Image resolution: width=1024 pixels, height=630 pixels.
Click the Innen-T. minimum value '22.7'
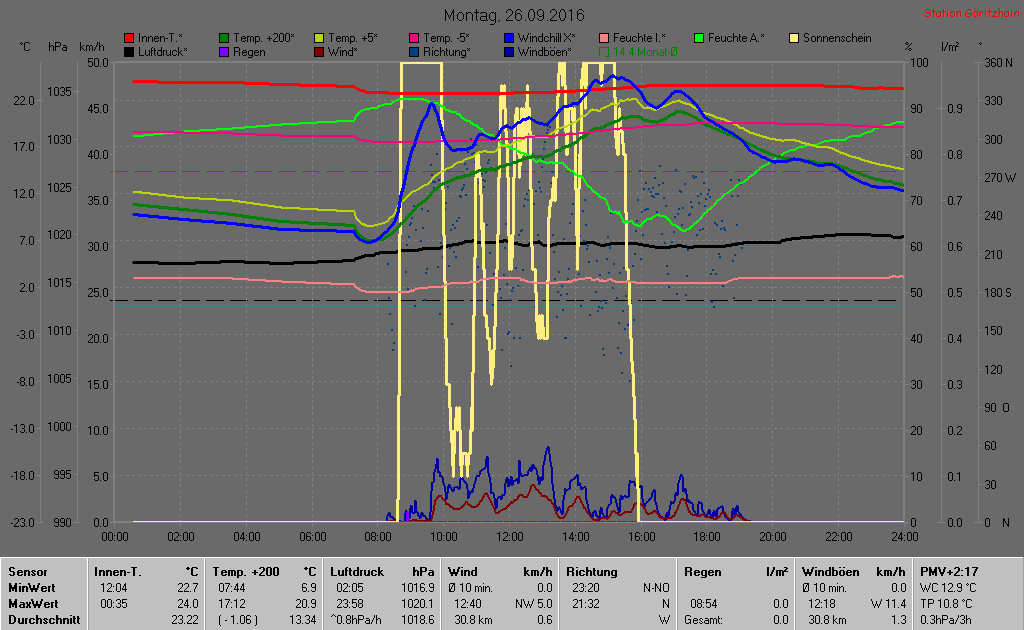point(188,588)
